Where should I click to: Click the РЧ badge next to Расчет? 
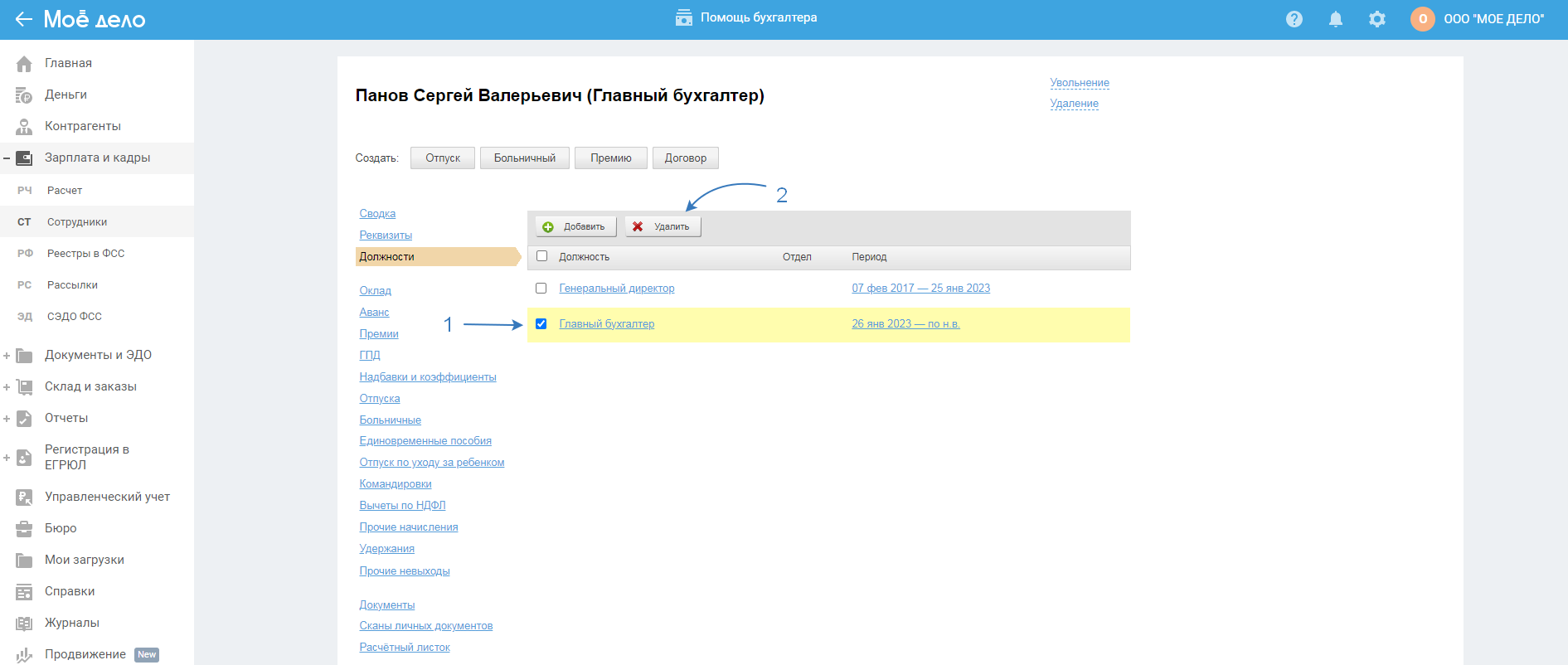click(x=25, y=191)
